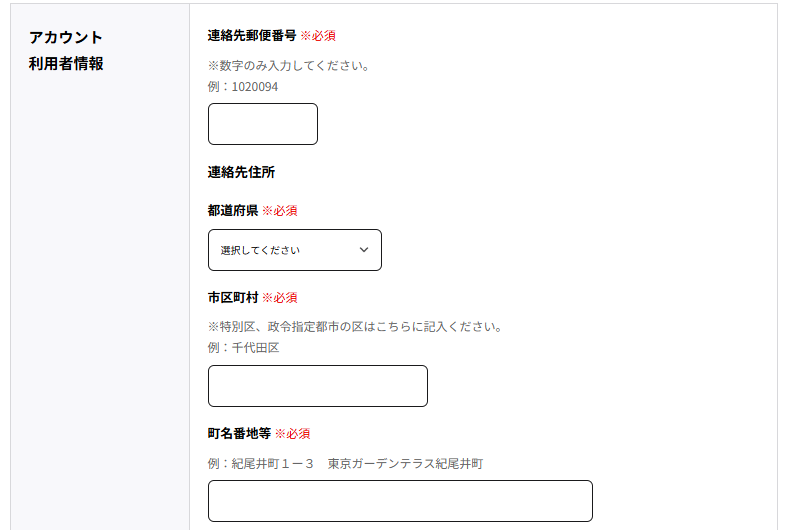
Task: Click the 連絡先郵便番号 field label
Action: pos(252,35)
